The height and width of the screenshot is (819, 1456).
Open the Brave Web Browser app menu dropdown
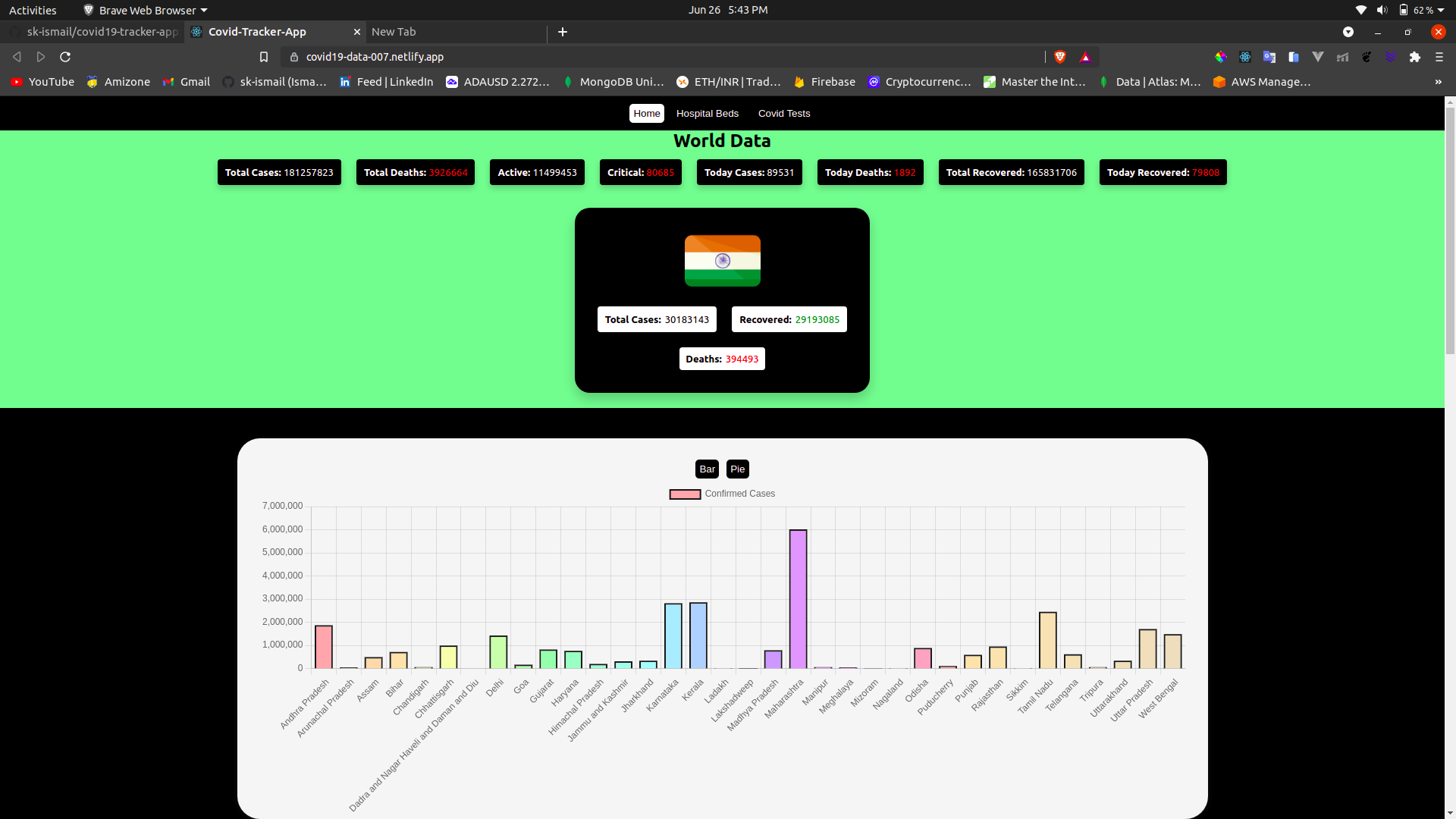coord(146,10)
